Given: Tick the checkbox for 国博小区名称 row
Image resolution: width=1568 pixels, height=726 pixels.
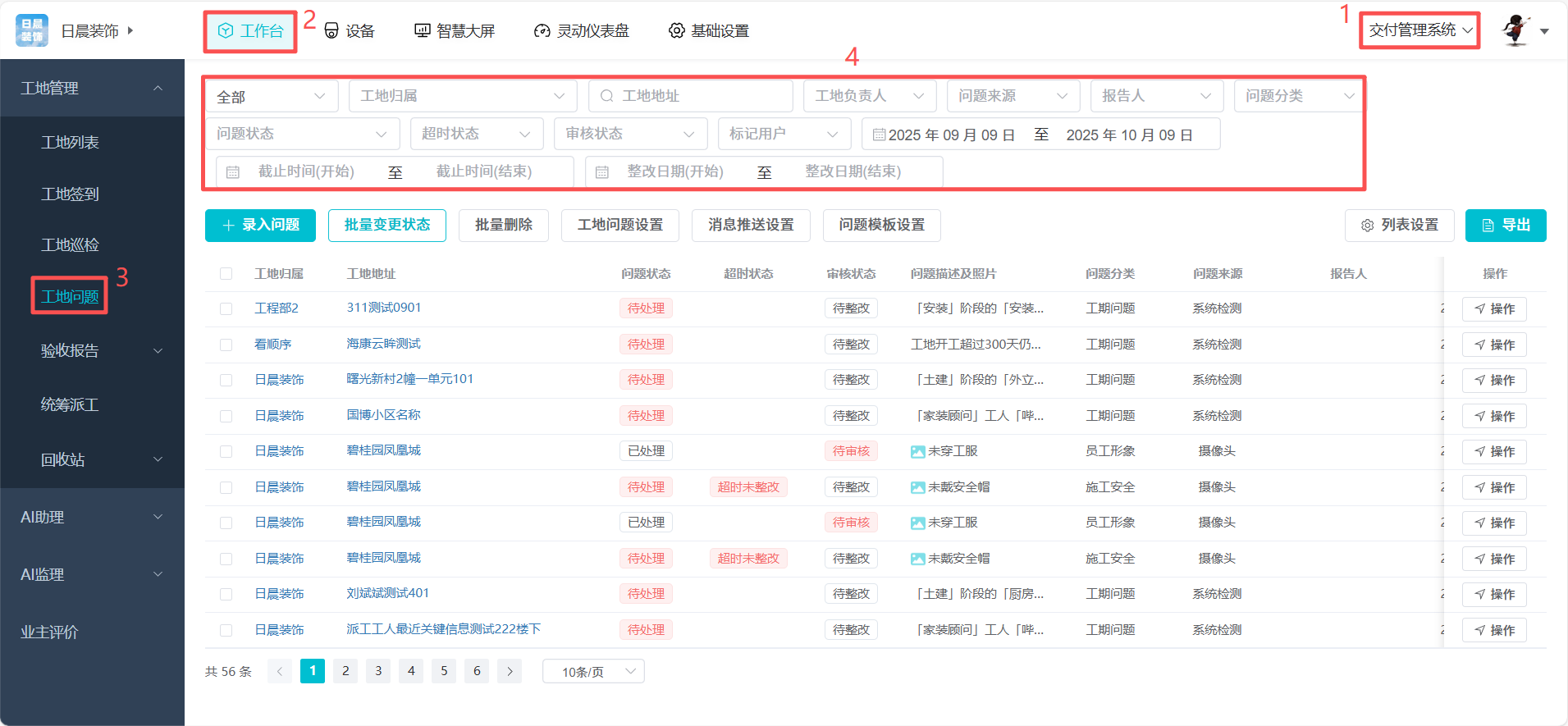Looking at the screenshot, I should click(x=226, y=416).
